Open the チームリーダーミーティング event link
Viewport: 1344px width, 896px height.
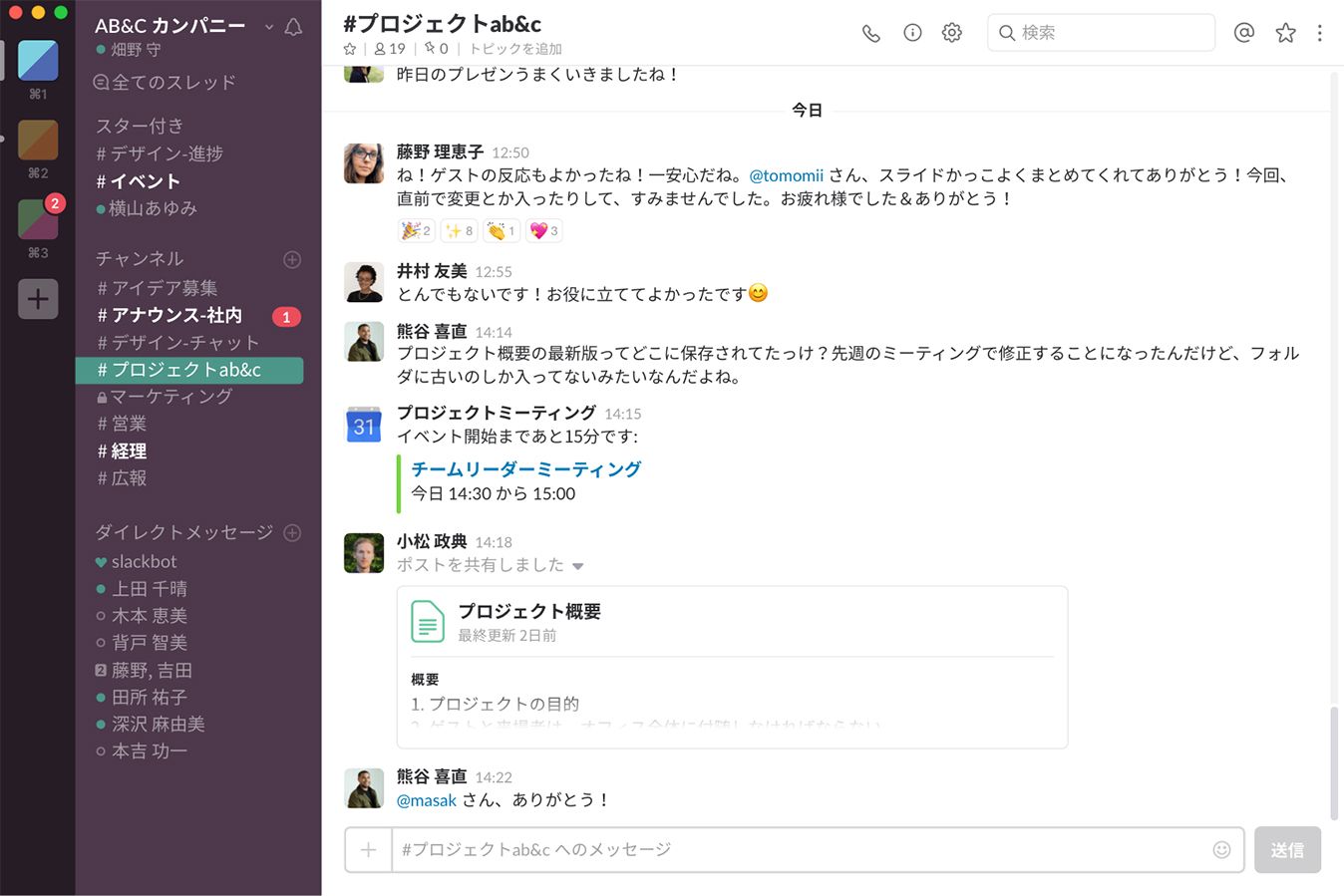click(525, 468)
